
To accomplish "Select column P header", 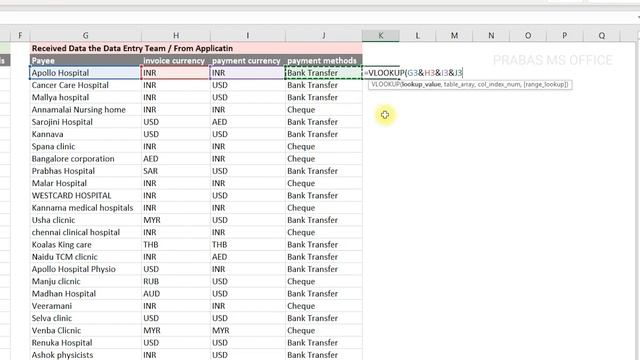I will [564, 36].
